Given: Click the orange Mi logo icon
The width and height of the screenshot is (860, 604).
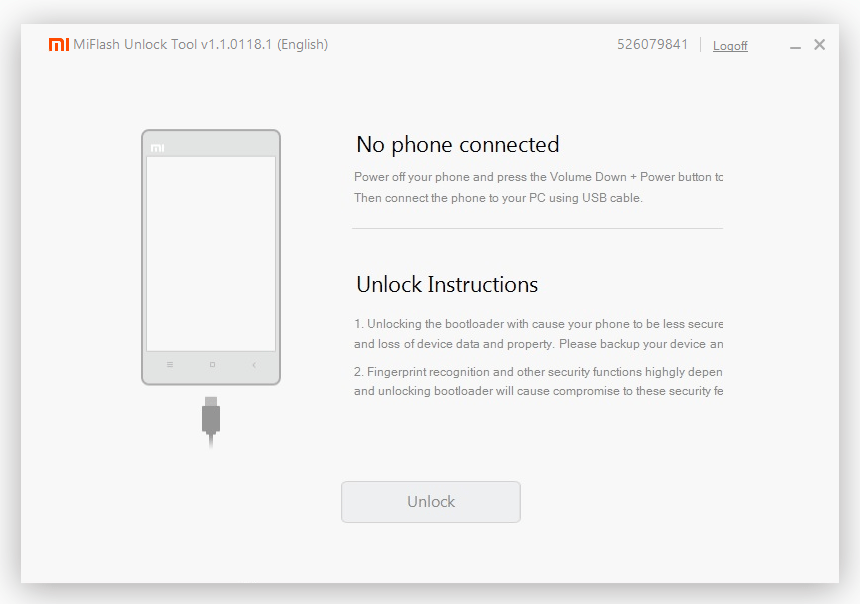Looking at the screenshot, I should 59,44.
